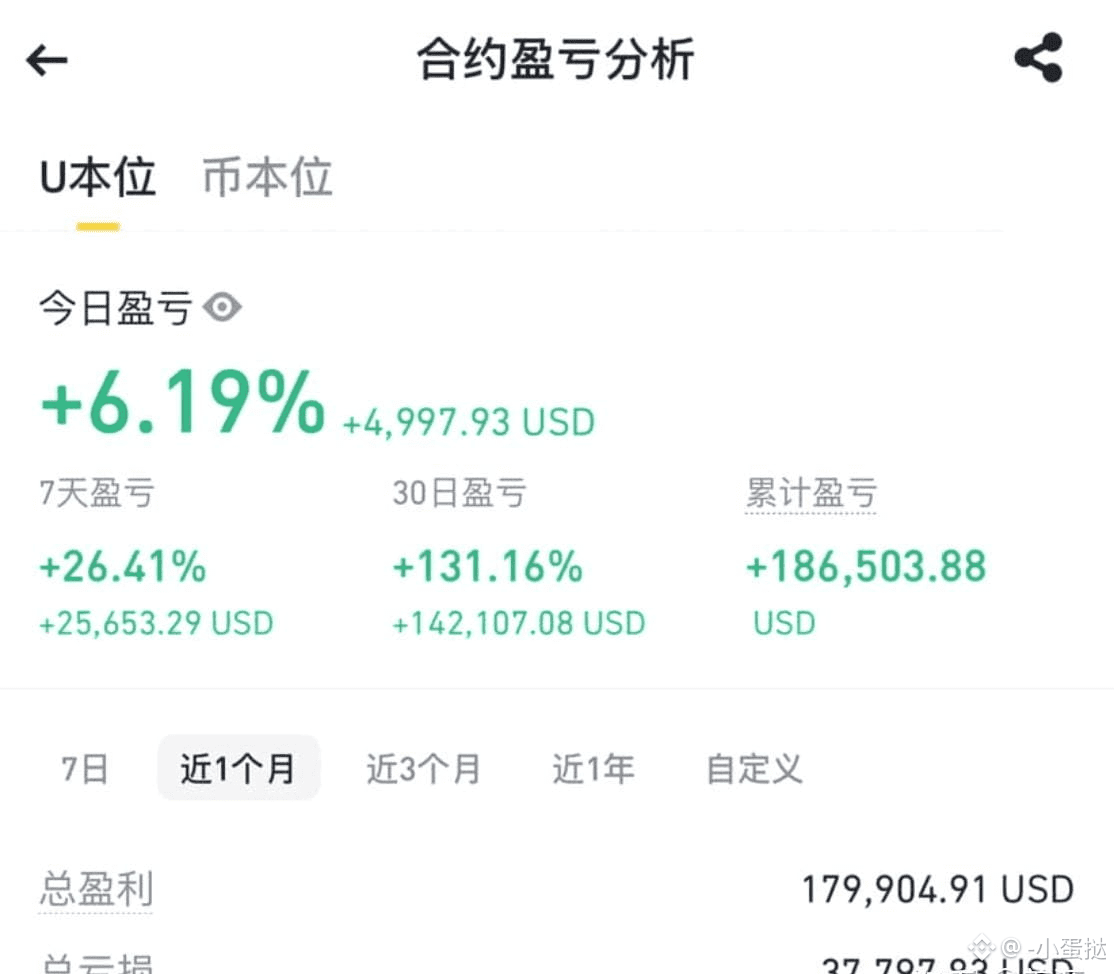Select the U本位 tab

(96, 177)
